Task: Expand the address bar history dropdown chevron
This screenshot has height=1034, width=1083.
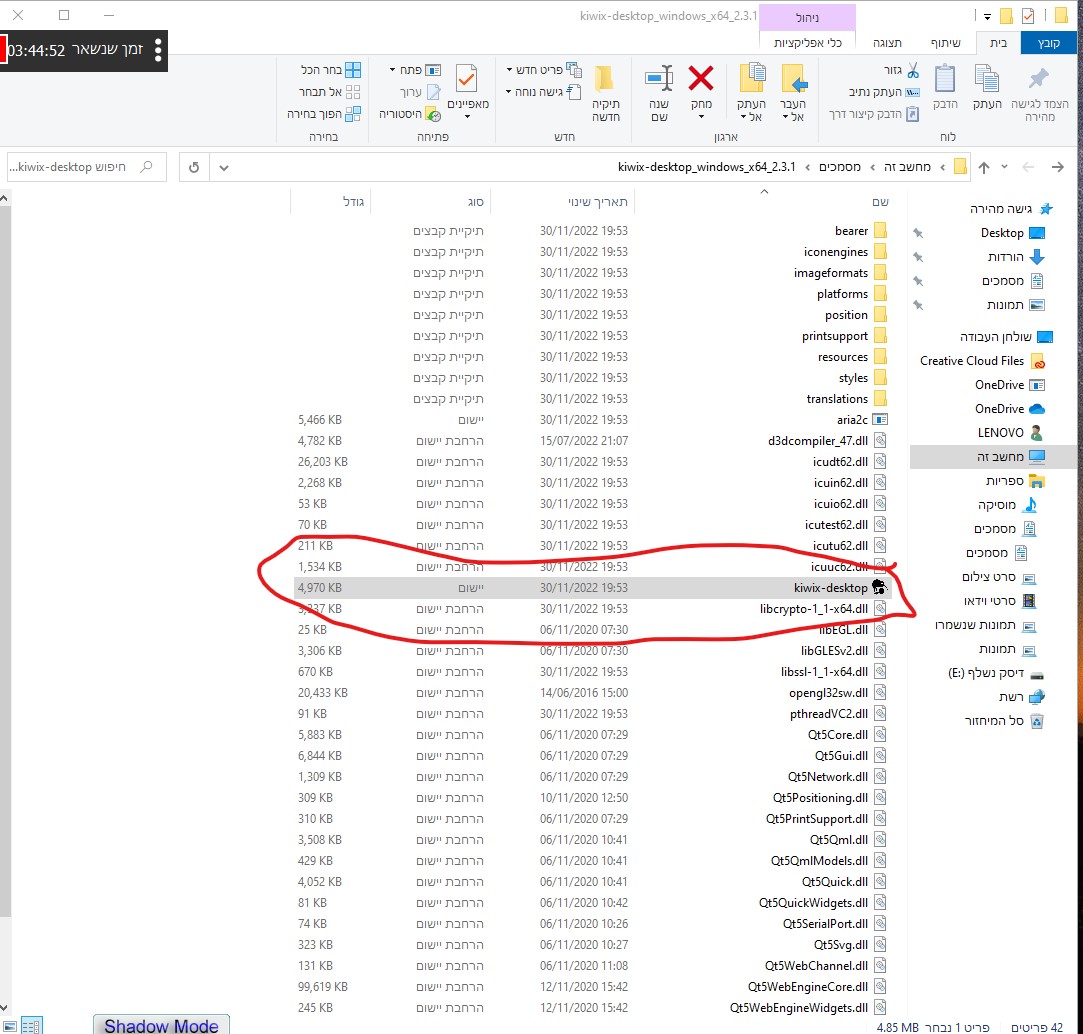Action: pos(224,167)
